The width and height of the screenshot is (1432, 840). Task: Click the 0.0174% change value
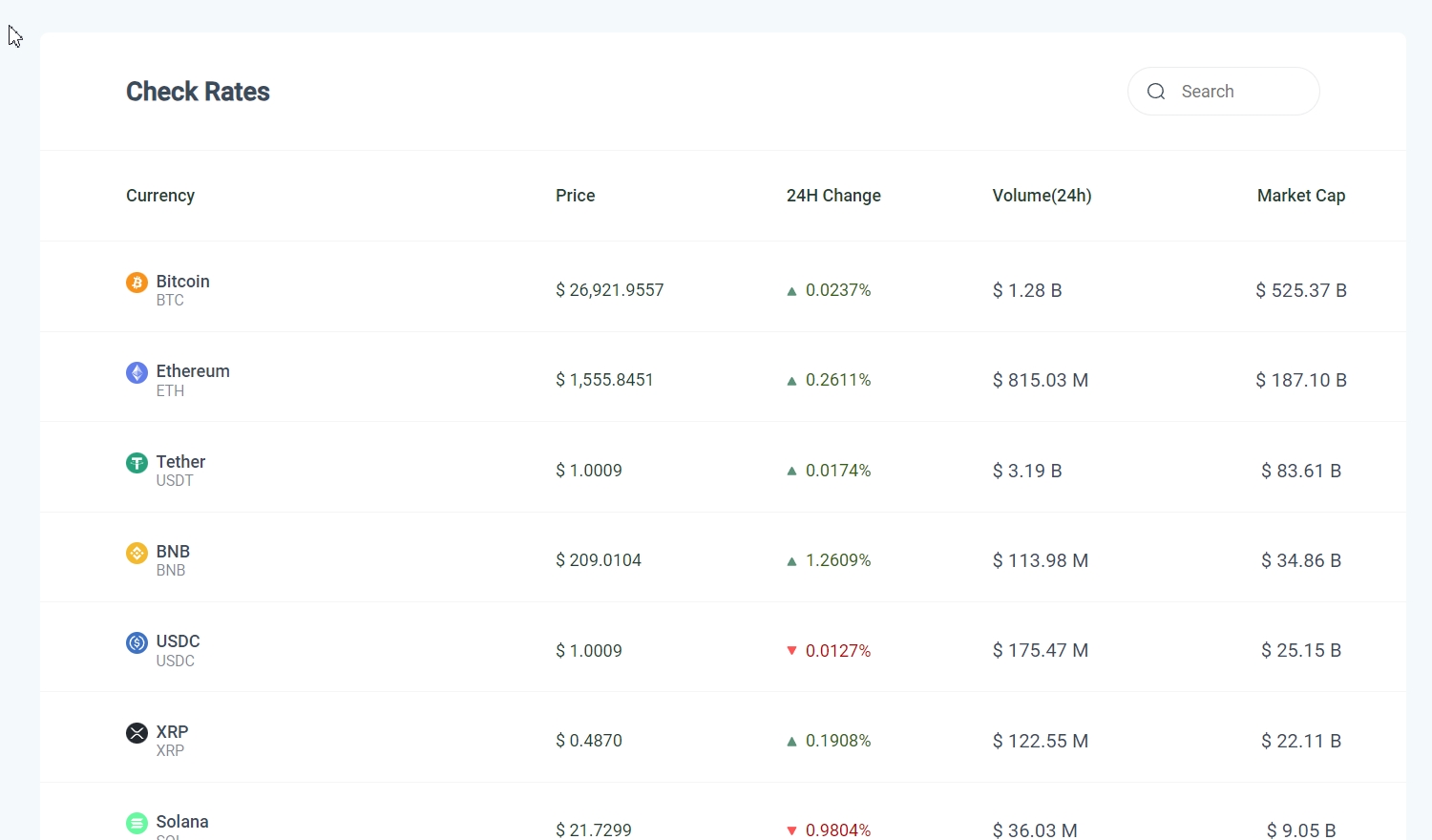(838, 471)
